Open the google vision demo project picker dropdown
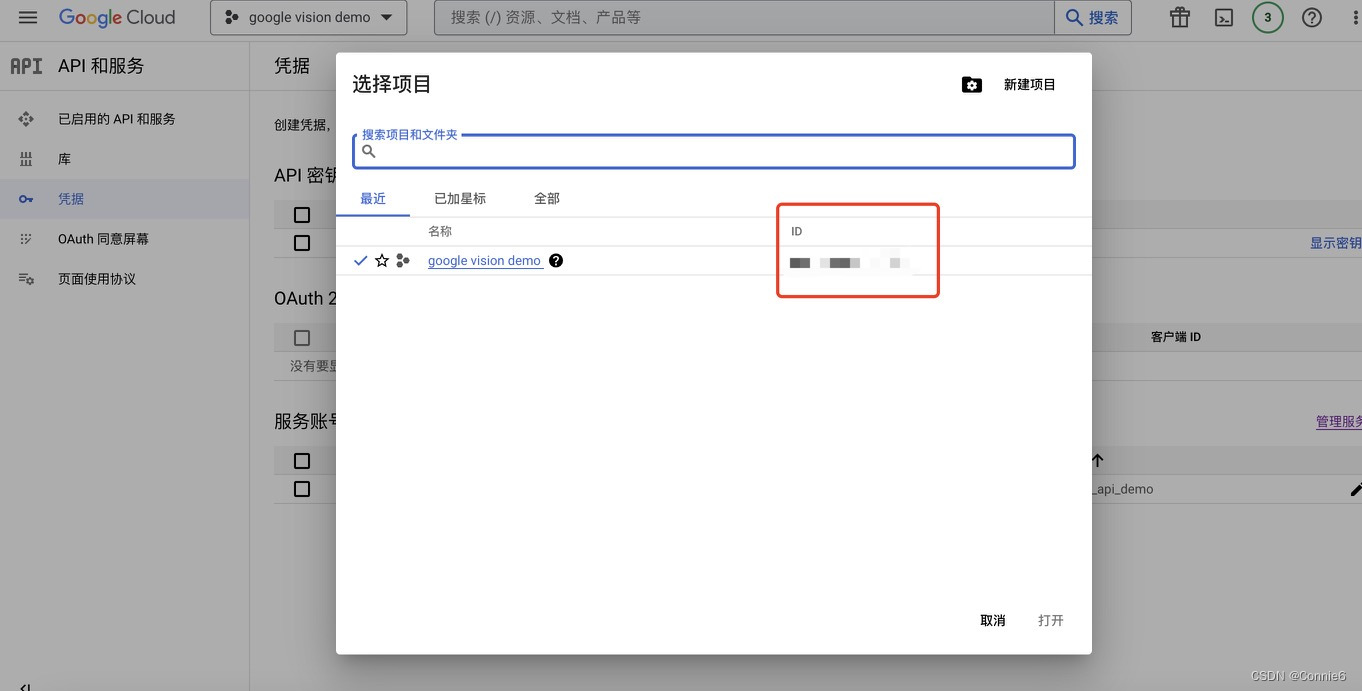The height and width of the screenshot is (691, 1362). pos(308,16)
